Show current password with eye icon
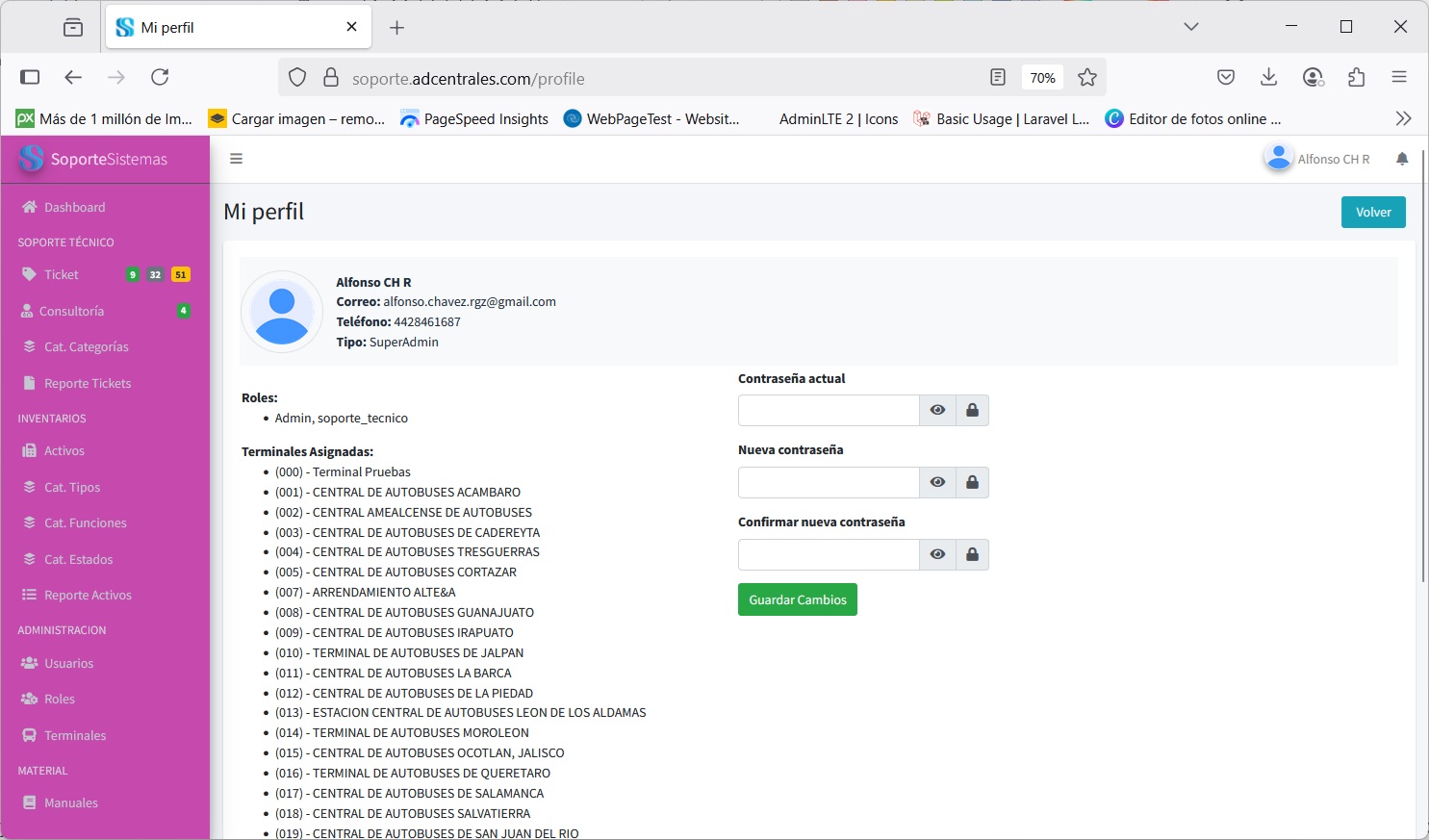 click(937, 410)
